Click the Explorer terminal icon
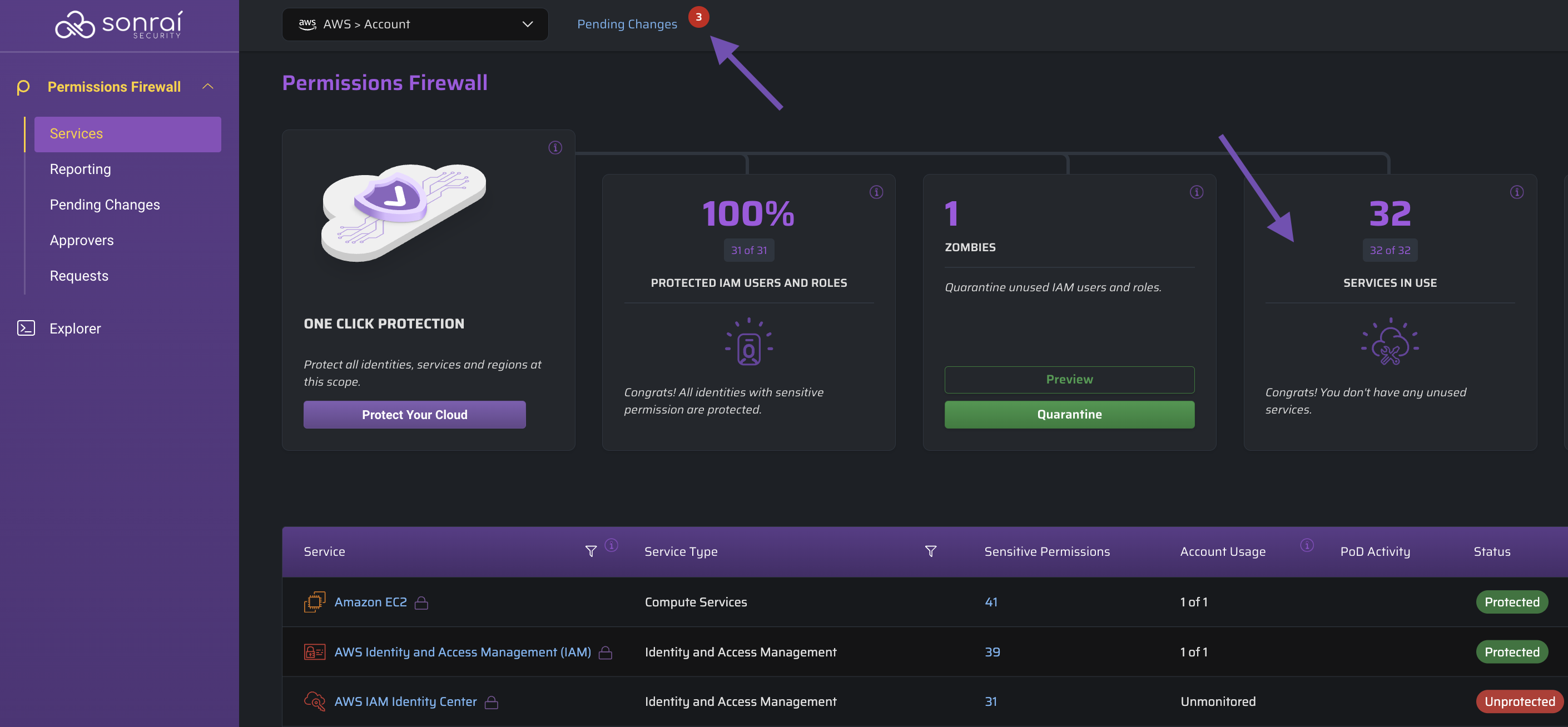This screenshot has width=1568, height=727. coord(26,328)
